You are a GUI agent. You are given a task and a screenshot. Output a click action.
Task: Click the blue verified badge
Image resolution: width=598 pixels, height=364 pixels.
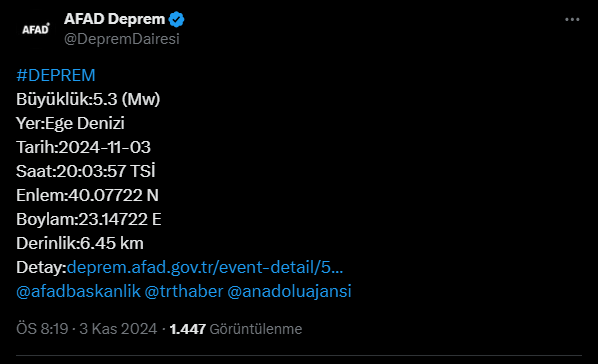pyautogui.click(x=177, y=19)
